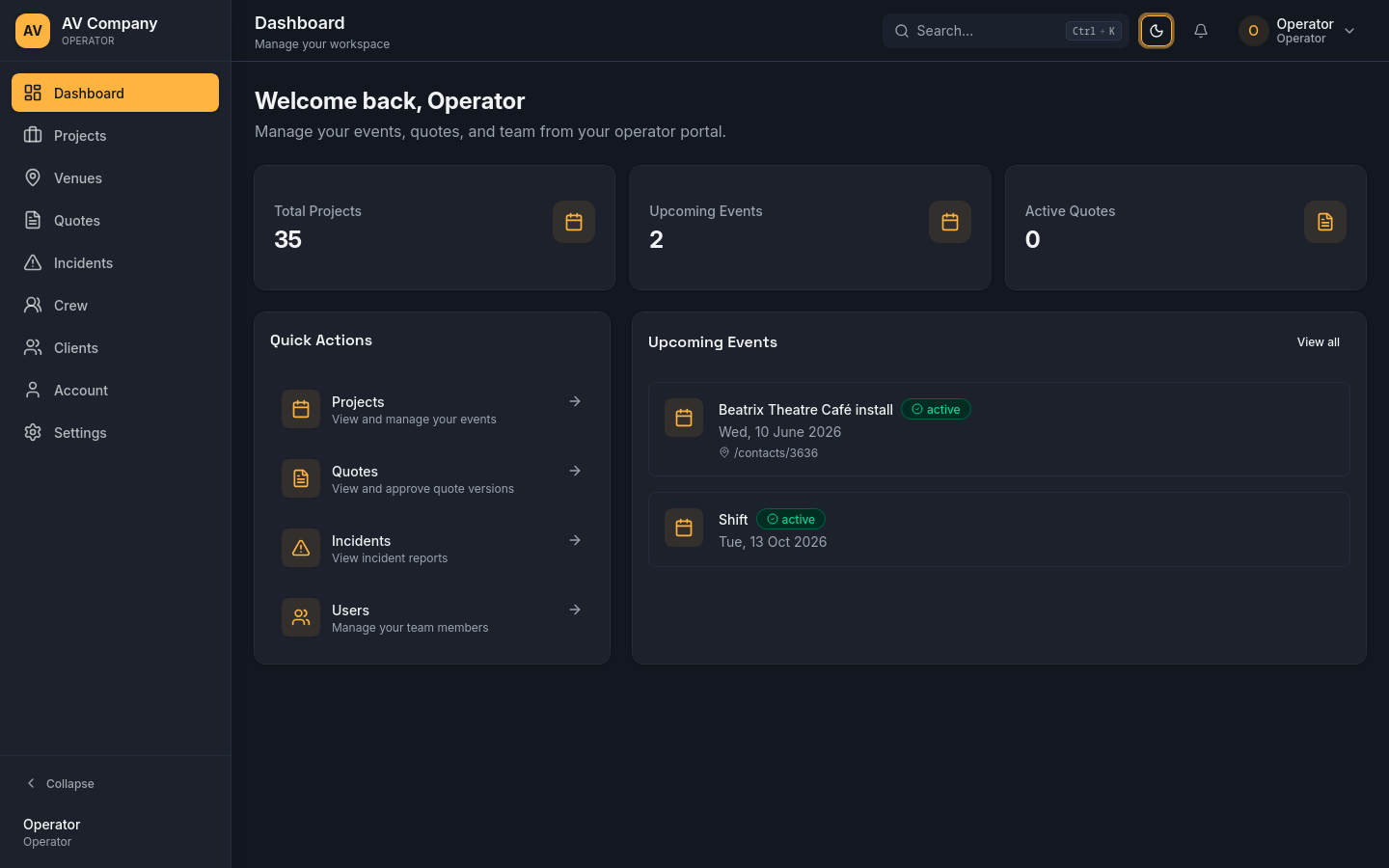Open Beatrix Theatre Café install event
This screenshot has width=1389, height=868.
pyautogui.click(x=999, y=429)
